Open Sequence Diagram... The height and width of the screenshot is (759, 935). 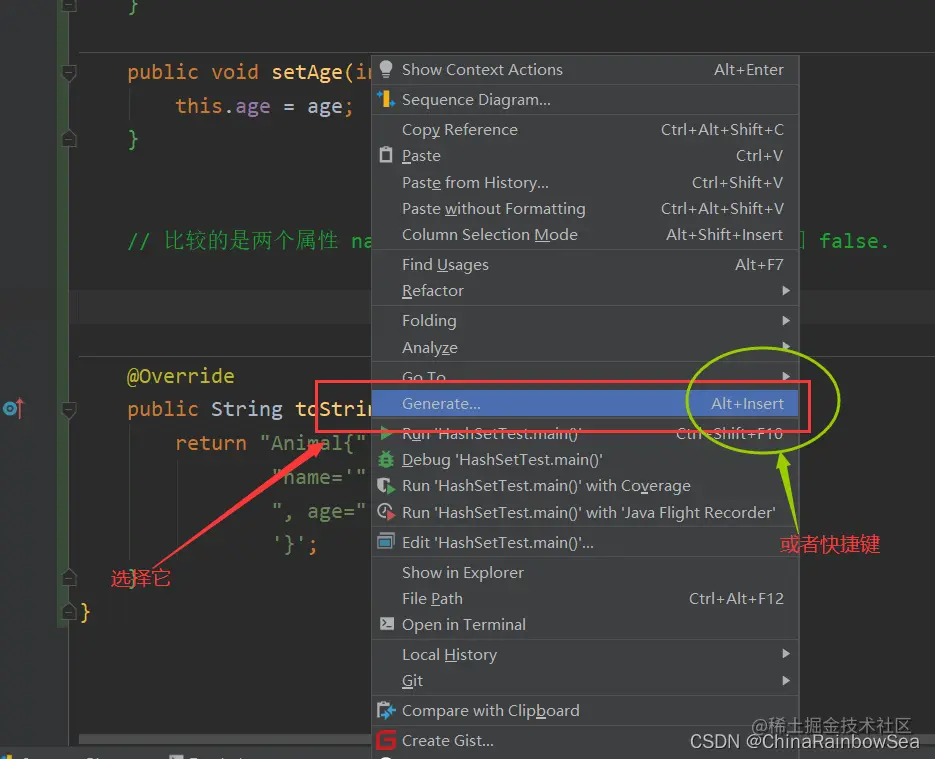tap(585, 100)
